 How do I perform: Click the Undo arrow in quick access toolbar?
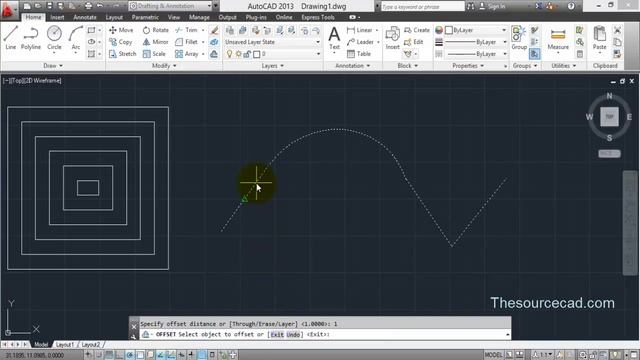pyautogui.click(x=100, y=6)
